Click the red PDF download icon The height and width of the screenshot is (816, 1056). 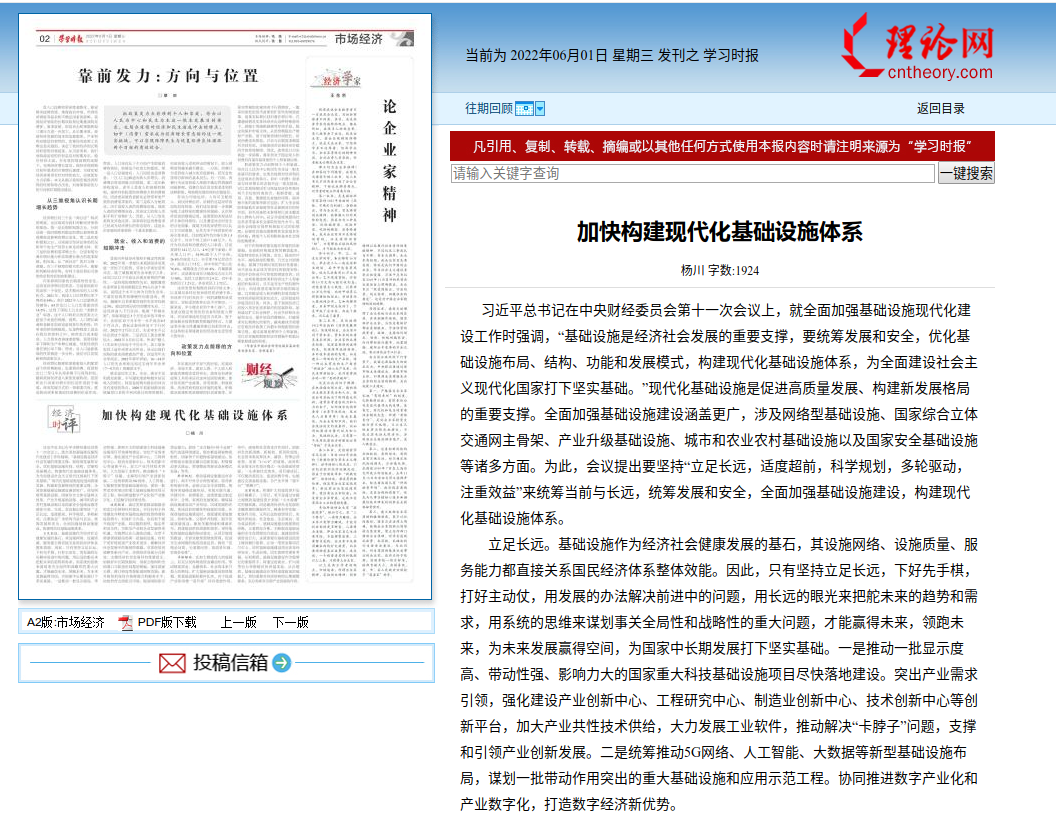coord(126,623)
